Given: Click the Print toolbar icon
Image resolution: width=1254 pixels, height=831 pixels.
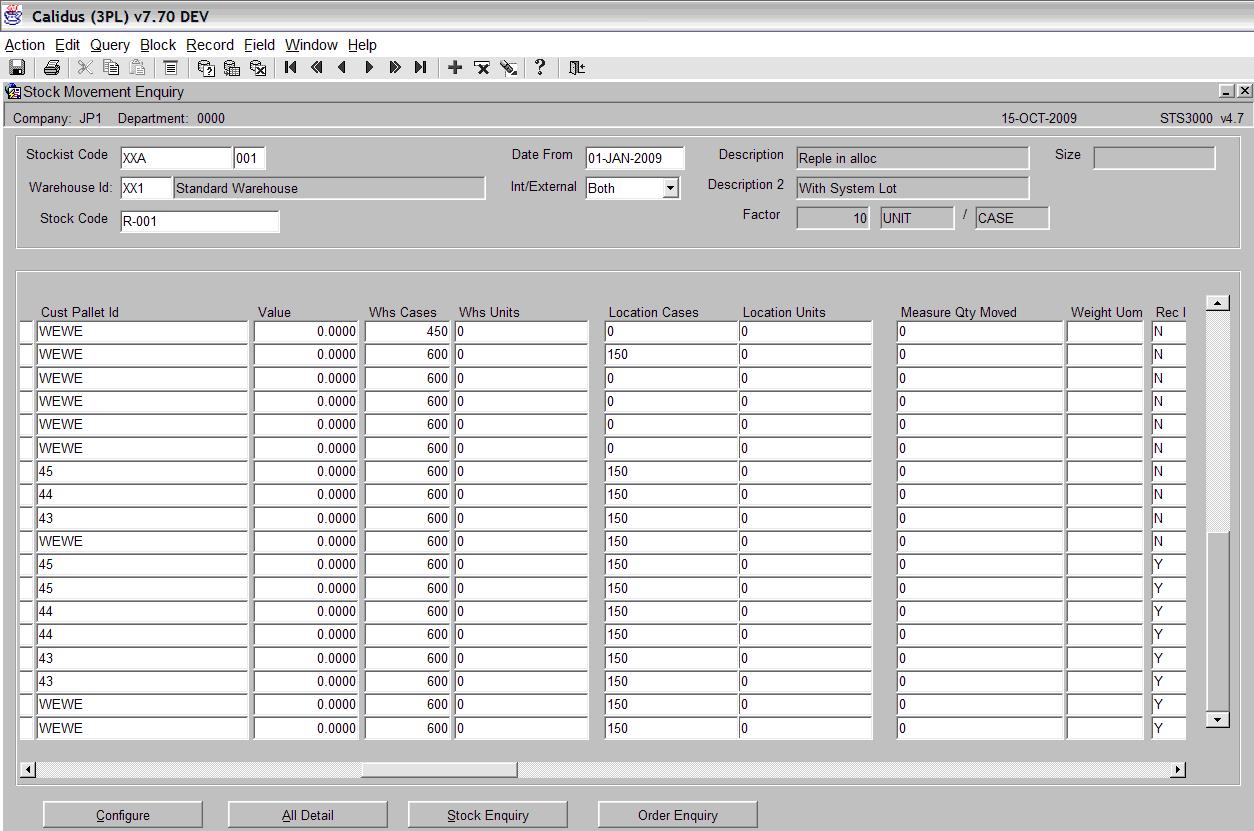Looking at the screenshot, I should click(51, 68).
